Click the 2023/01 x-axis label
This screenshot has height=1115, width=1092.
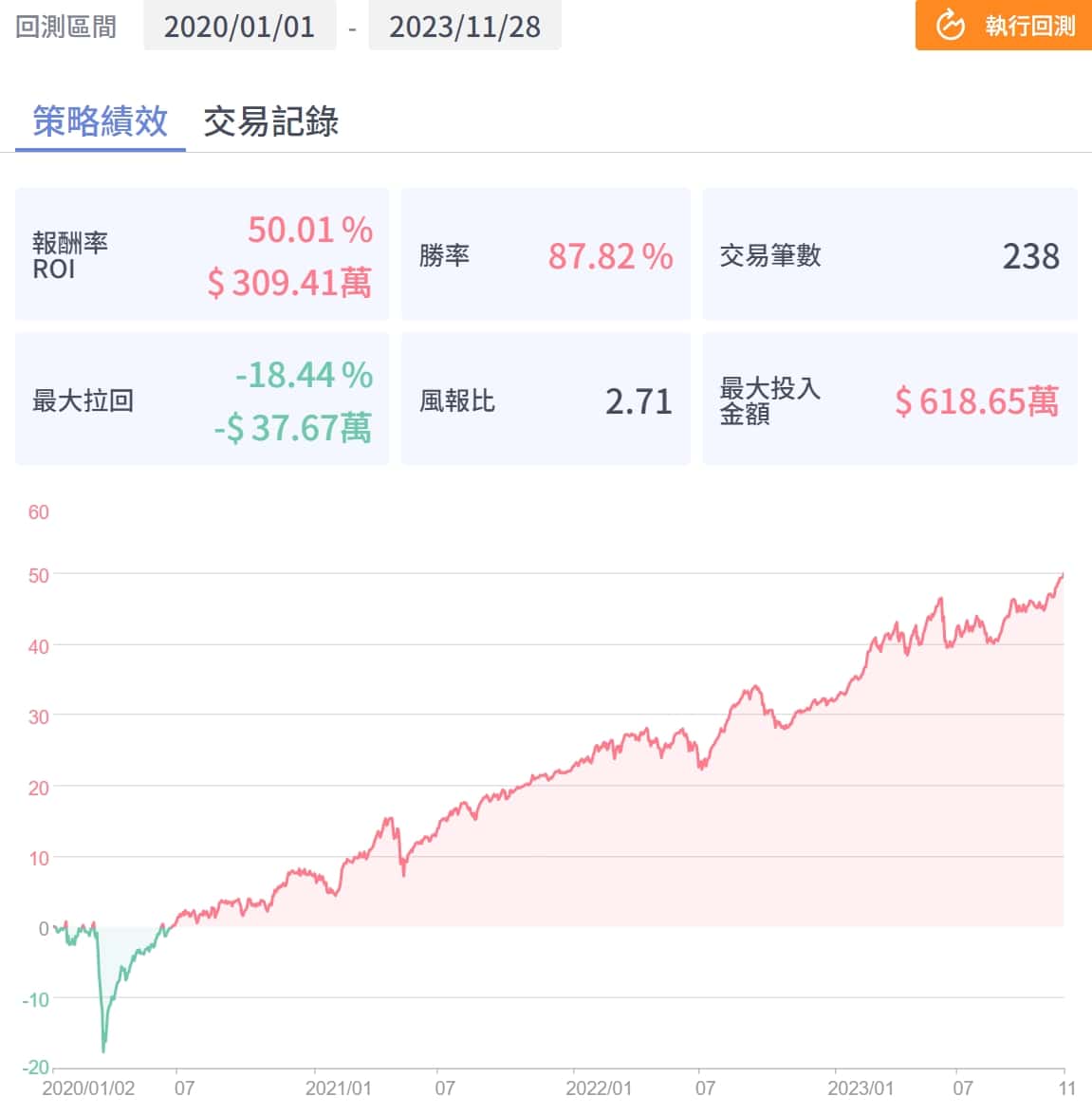[x=861, y=1087]
